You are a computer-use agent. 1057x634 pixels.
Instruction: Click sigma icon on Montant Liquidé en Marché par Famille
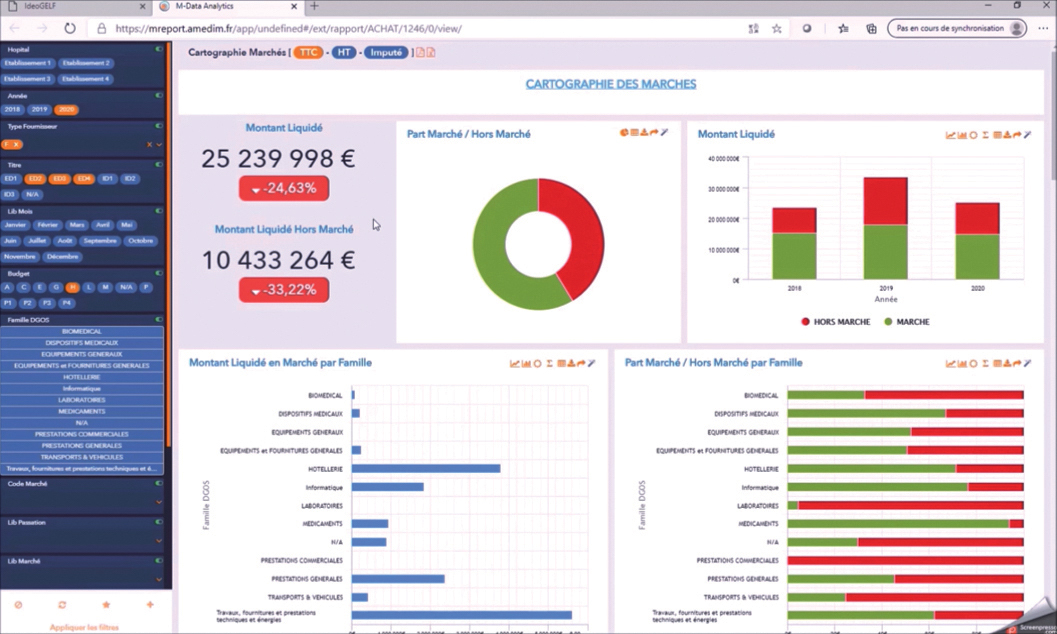pos(549,364)
